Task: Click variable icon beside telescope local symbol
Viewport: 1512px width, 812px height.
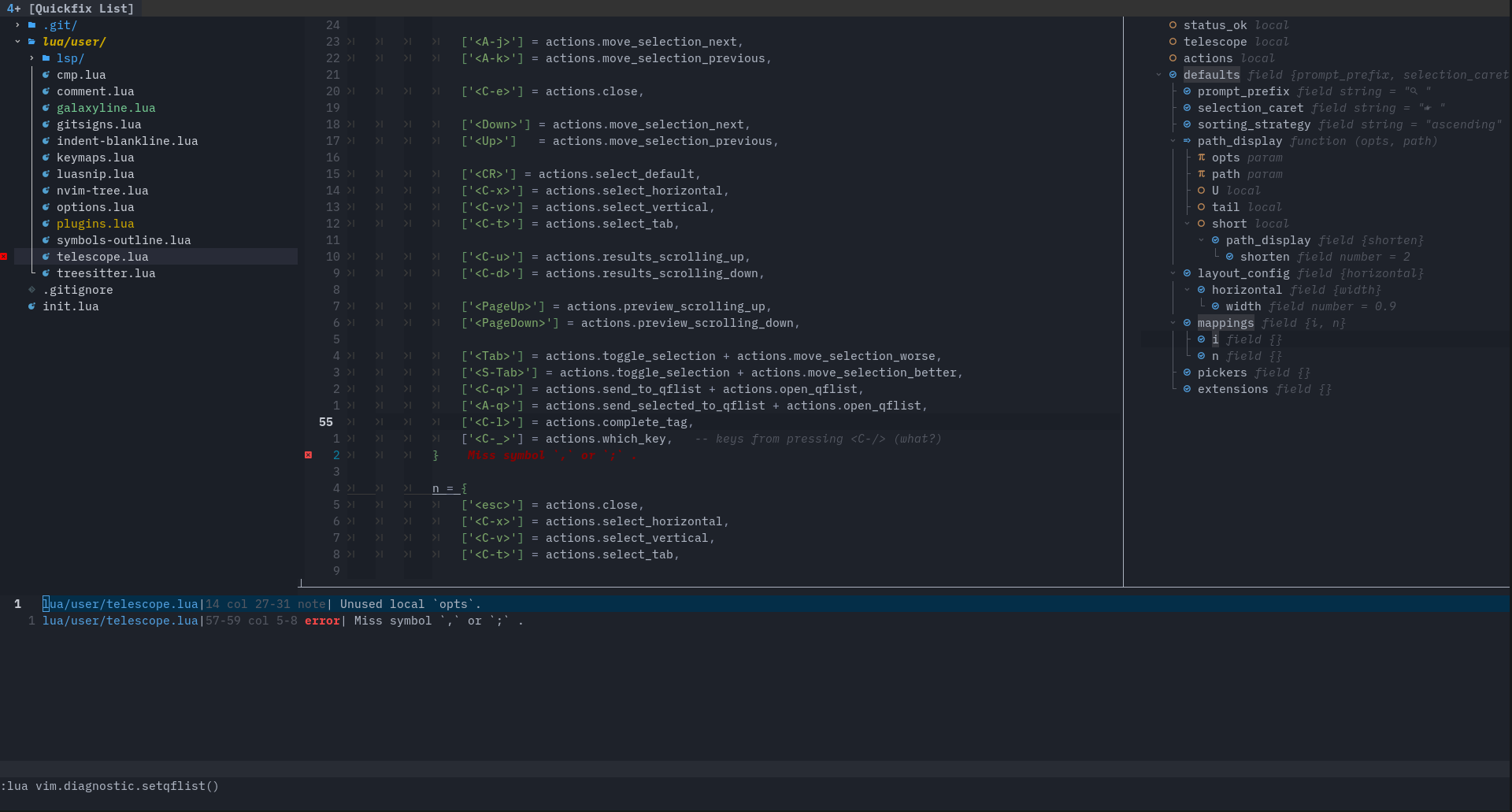Action: coord(1173,42)
